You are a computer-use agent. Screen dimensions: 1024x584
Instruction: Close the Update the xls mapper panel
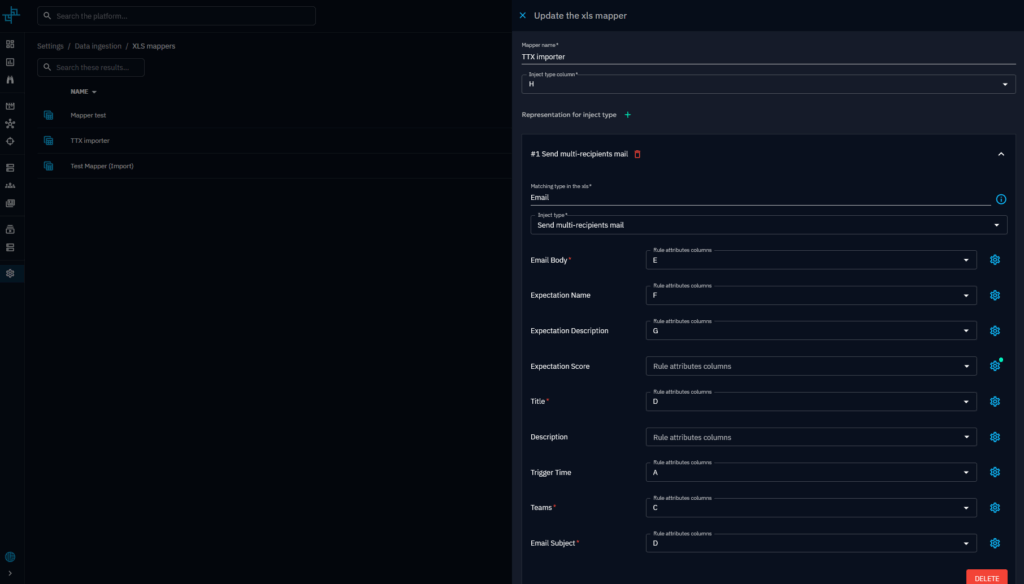click(x=522, y=15)
